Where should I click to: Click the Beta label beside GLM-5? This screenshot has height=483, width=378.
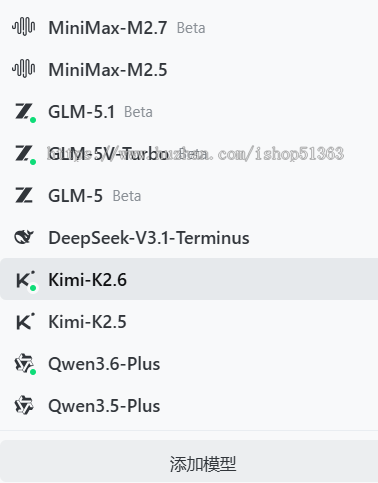click(127, 196)
